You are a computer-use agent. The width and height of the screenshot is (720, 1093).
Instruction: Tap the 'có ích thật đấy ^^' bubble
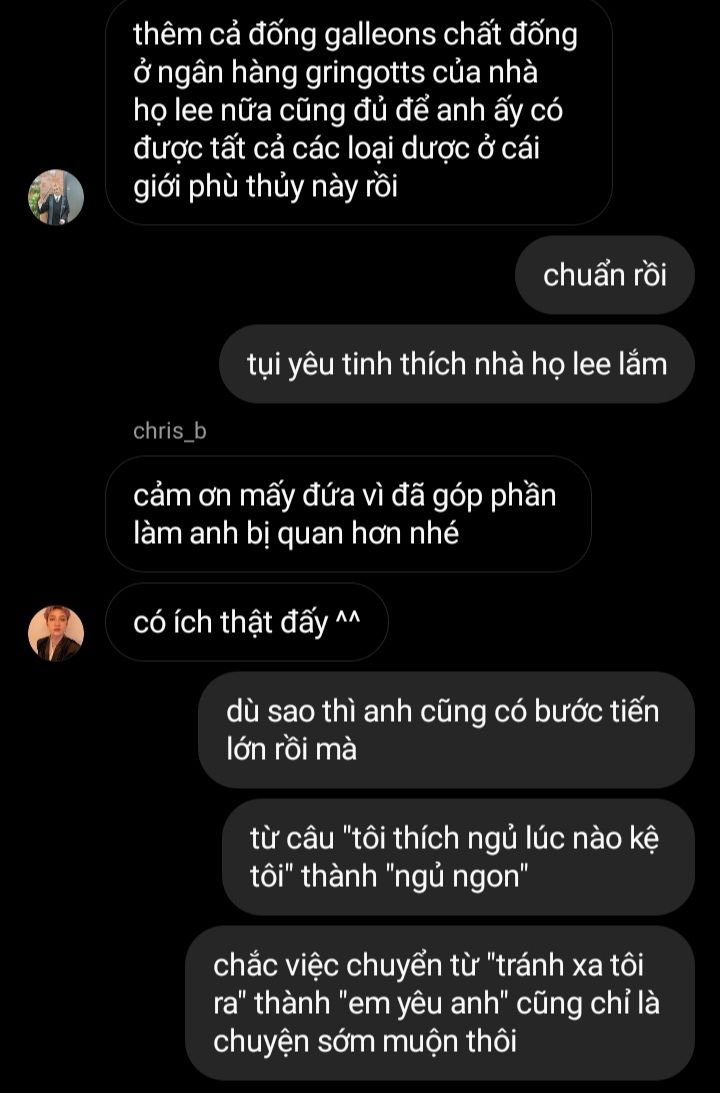[247, 622]
